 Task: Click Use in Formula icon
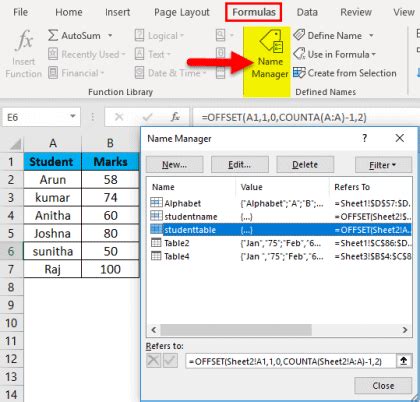click(x=299, y=53)
